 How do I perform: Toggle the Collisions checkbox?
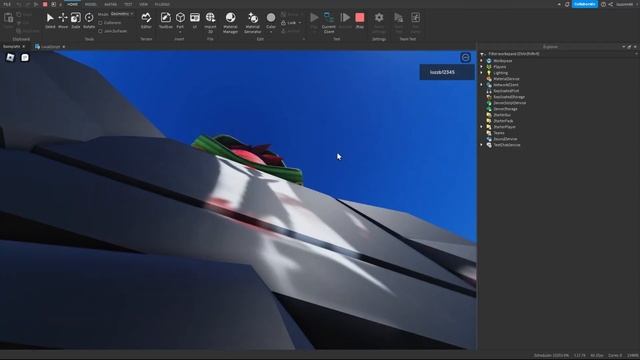100,23
